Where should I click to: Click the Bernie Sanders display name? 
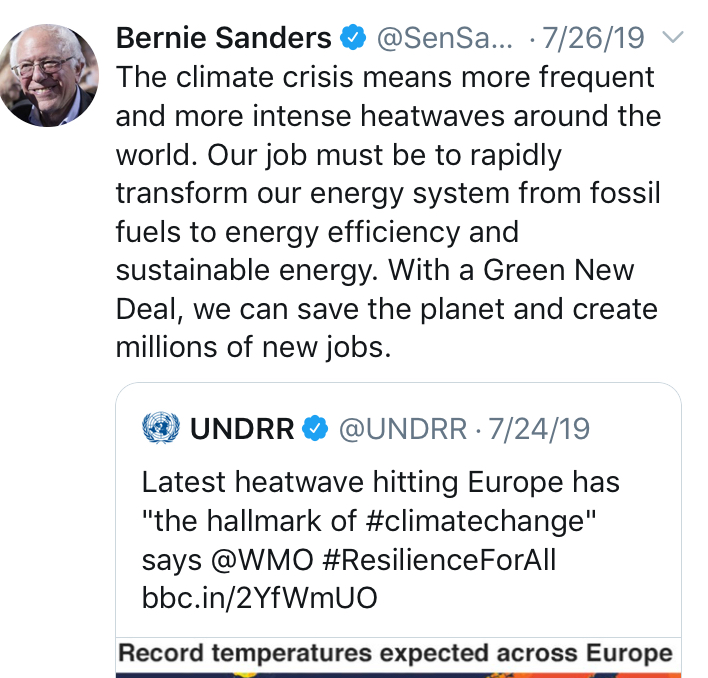click(x=224, y=37)
